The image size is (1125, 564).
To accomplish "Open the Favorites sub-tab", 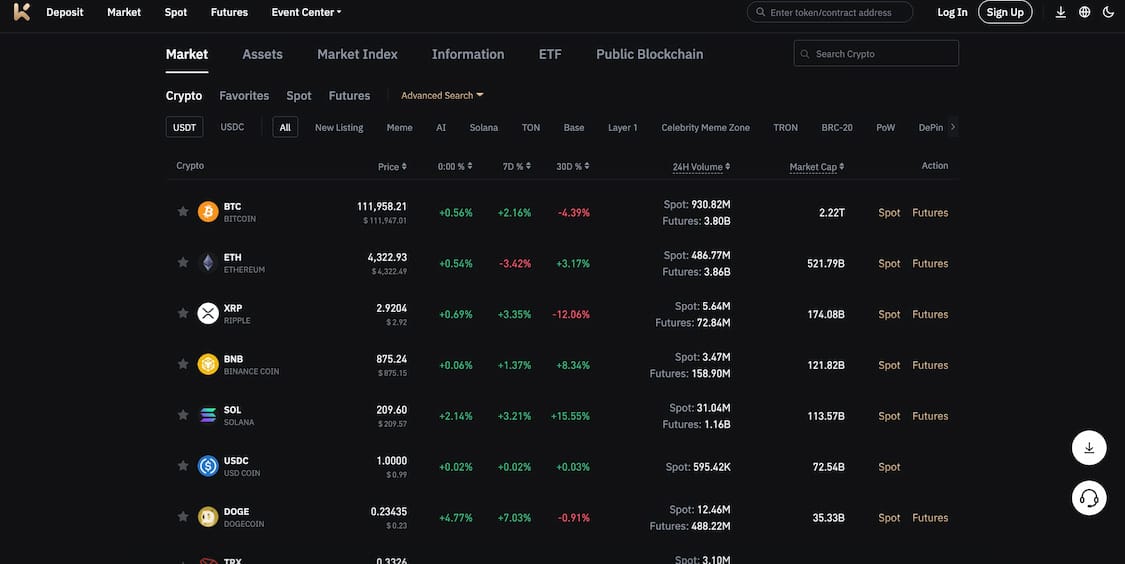I will pyautogui.click(x=244, y=95).
